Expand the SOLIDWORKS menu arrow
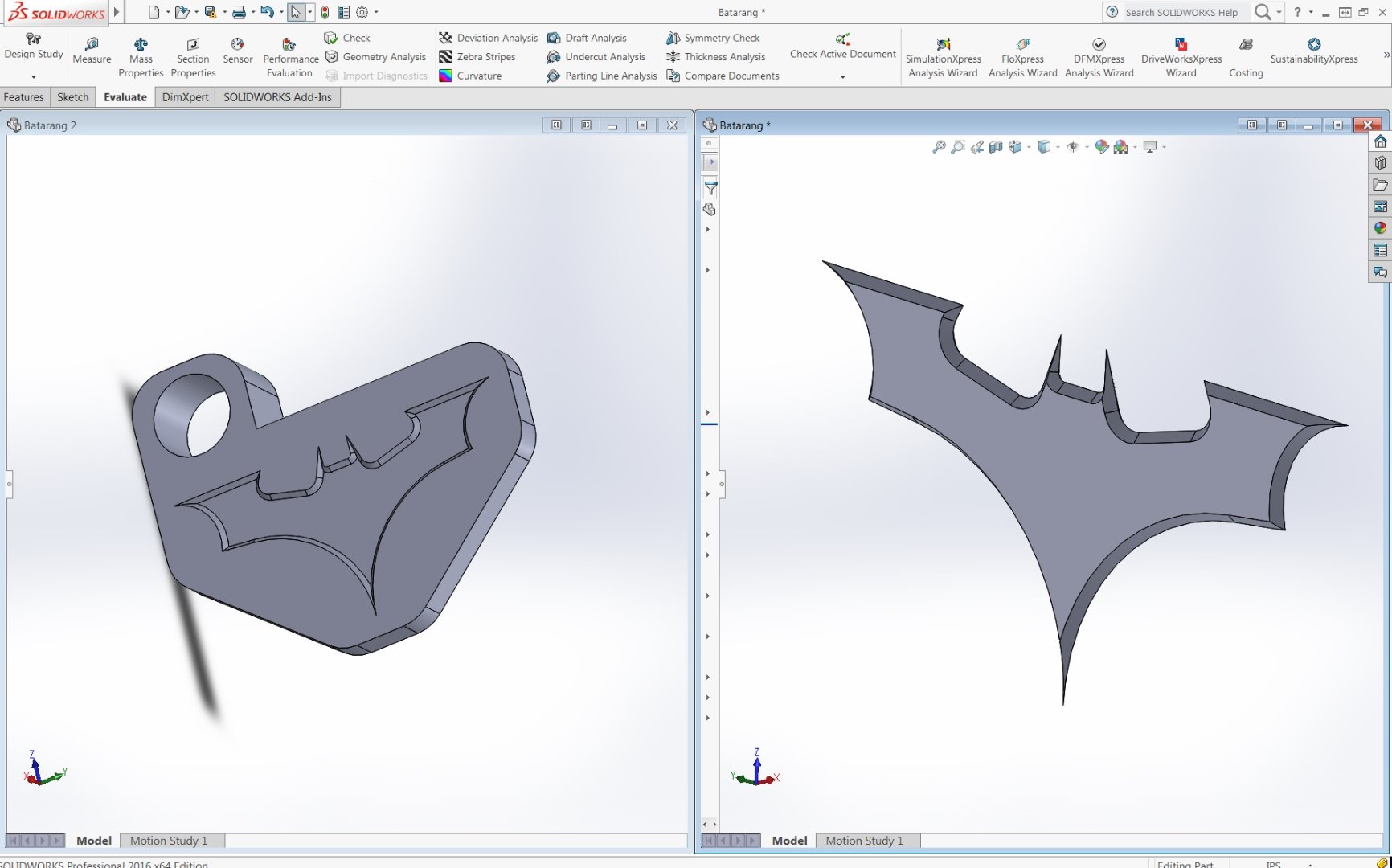Screen dimensions: 1392x868 click(117, 12)
